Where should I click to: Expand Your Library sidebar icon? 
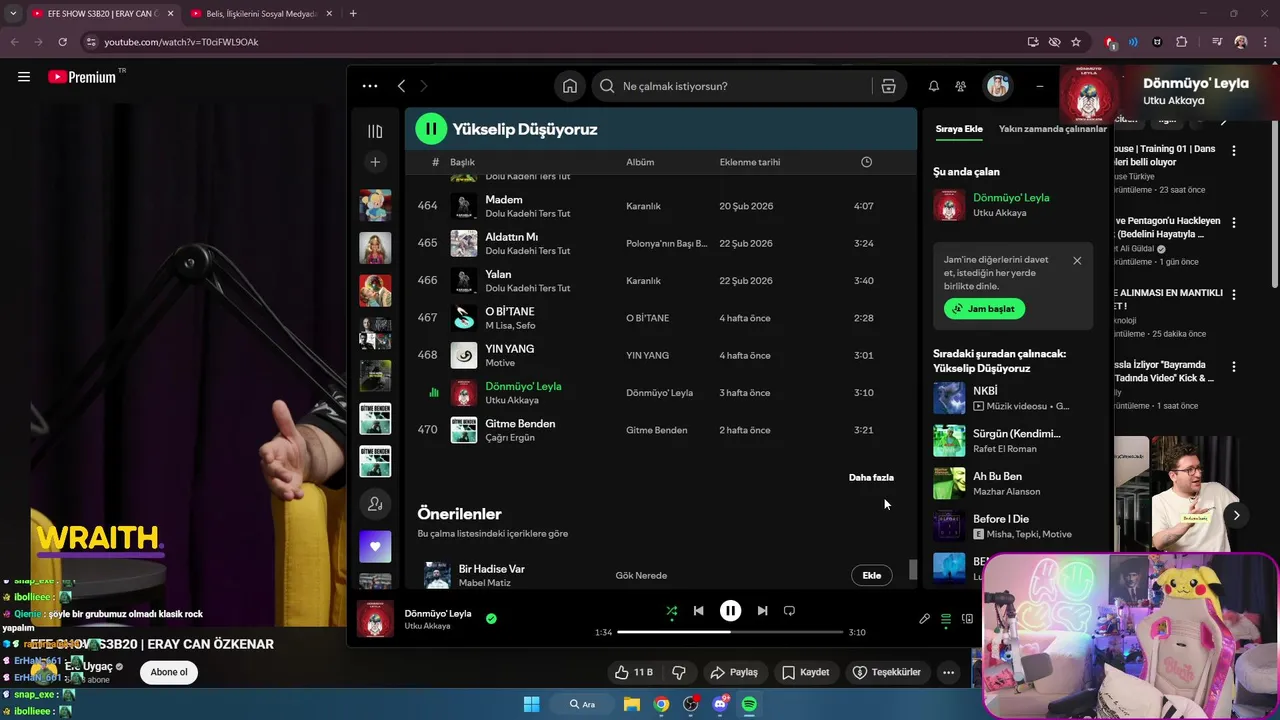tap(375, 131)
